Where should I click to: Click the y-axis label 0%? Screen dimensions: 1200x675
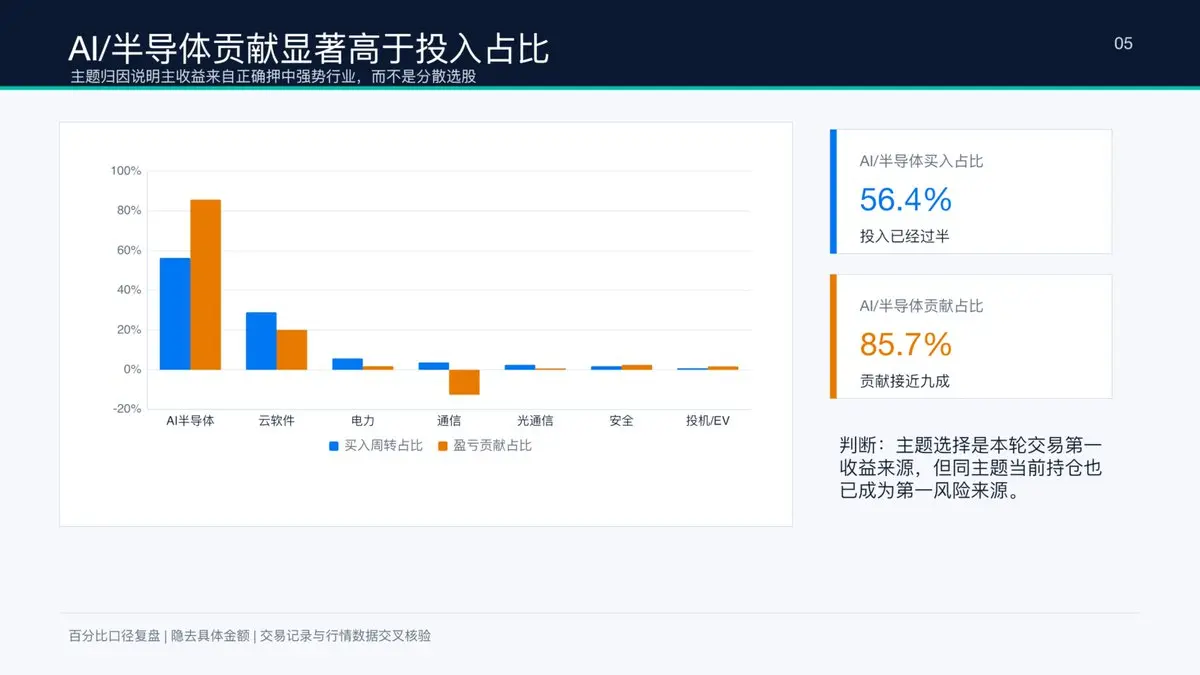pyautogui.click(x=133, y=370)
